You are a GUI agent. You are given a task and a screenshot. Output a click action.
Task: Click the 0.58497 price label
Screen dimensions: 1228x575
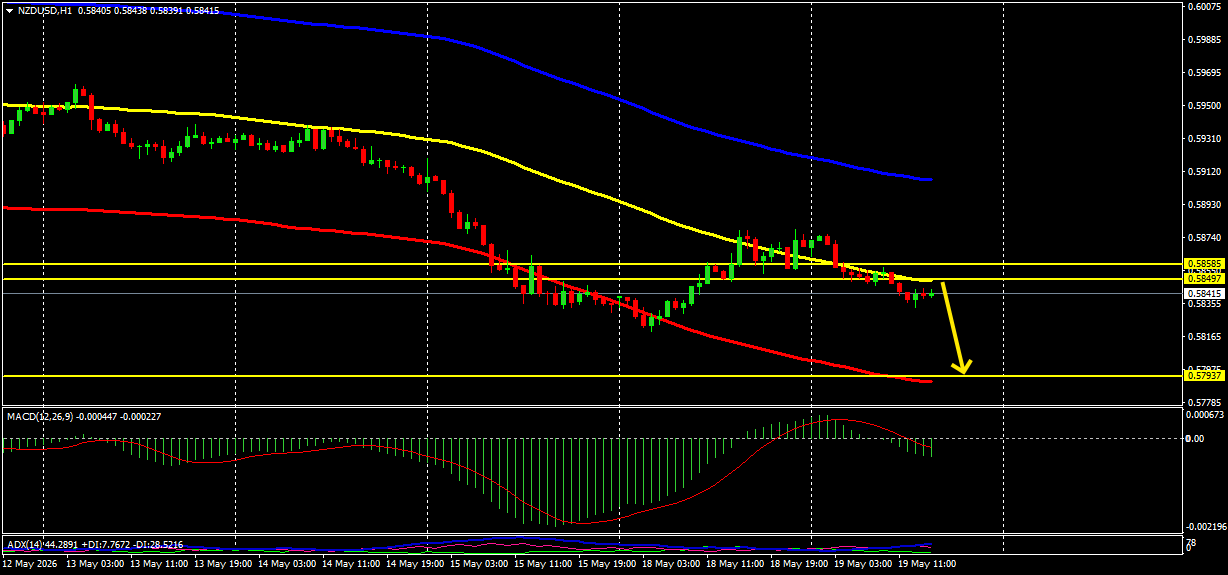tap(1204, 279)
